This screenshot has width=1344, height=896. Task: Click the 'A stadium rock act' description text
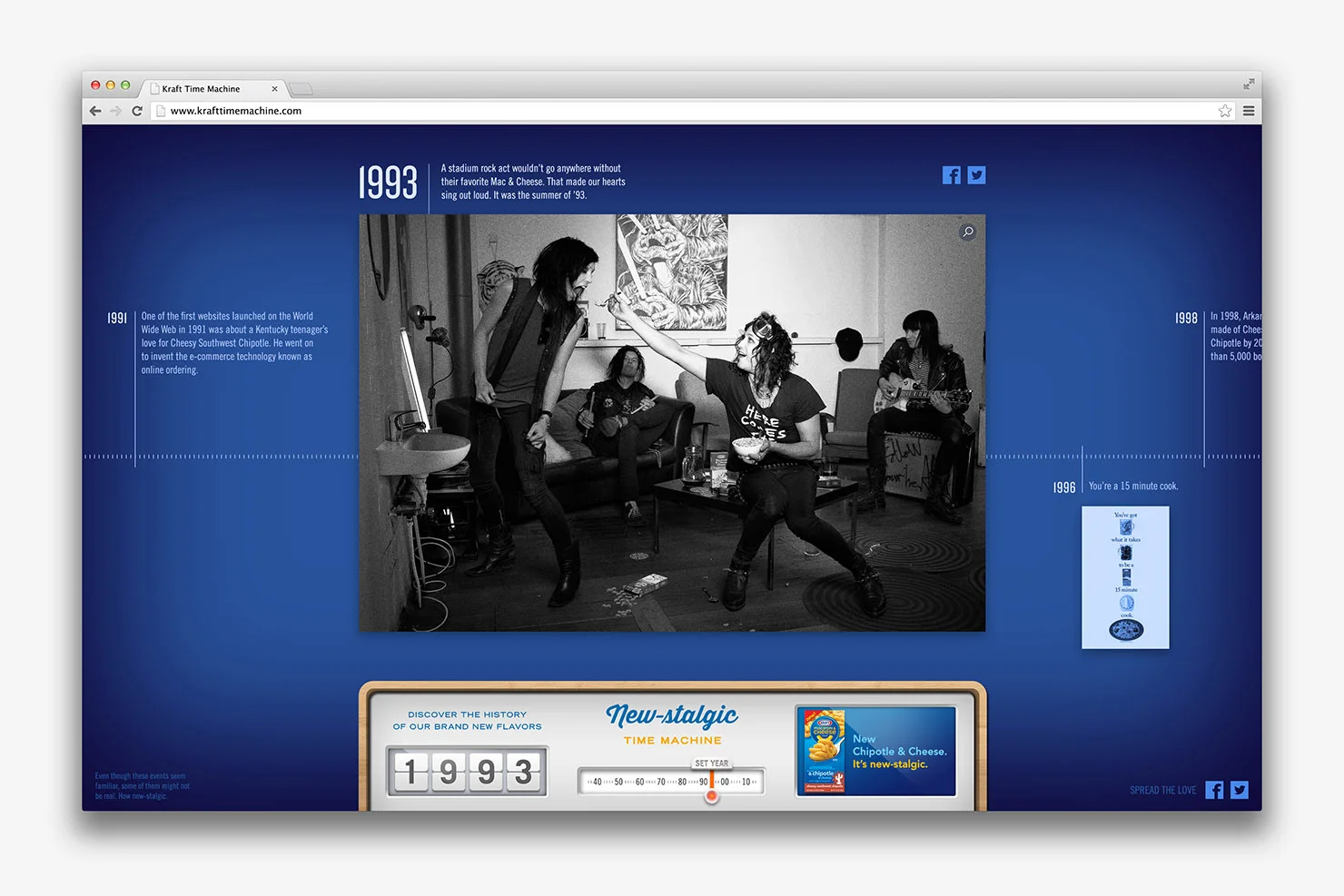[x=533, y=182]
